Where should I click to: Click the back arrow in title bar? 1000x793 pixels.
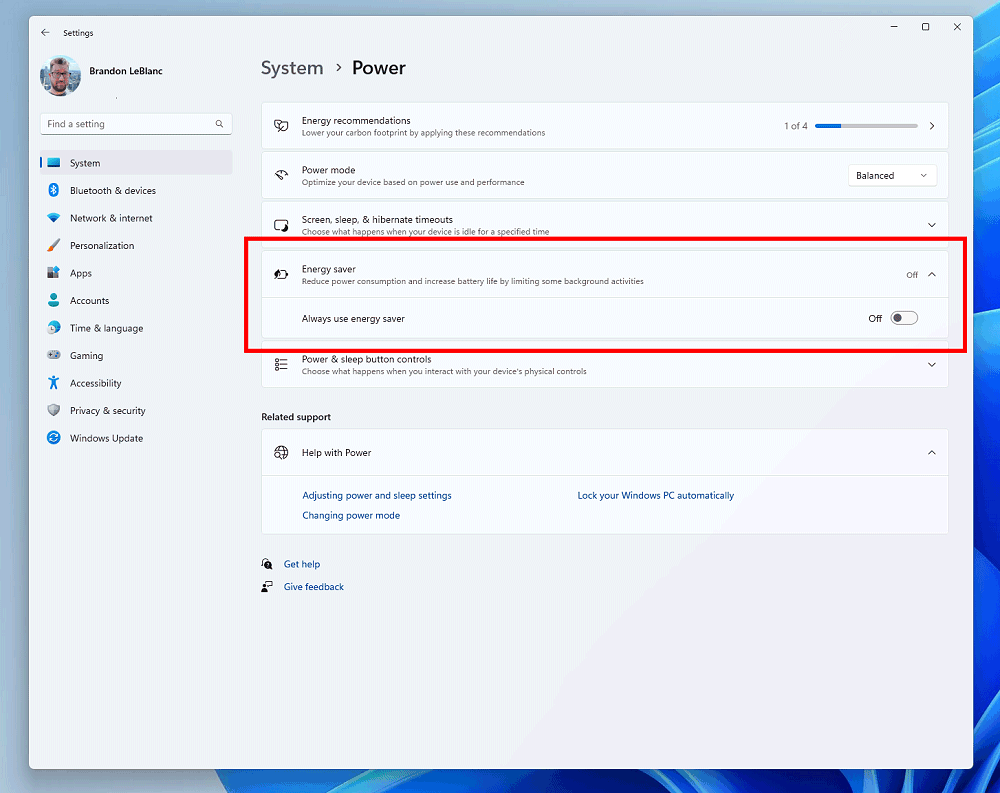click(45, 33)
